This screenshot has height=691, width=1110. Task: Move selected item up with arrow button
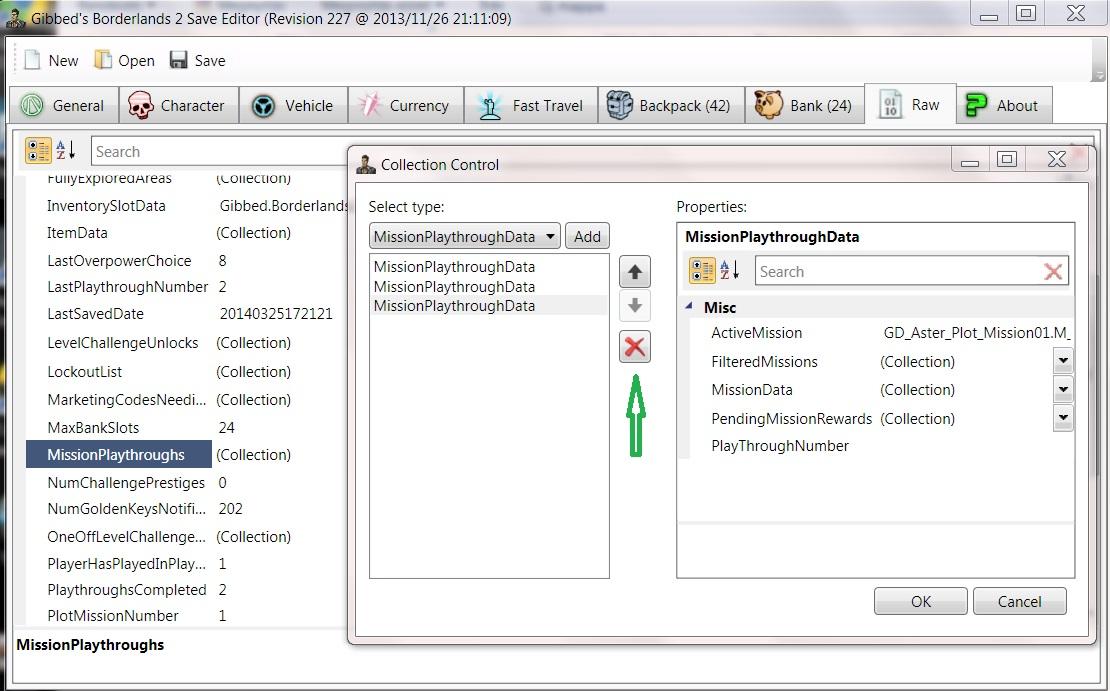pos(635,272)
